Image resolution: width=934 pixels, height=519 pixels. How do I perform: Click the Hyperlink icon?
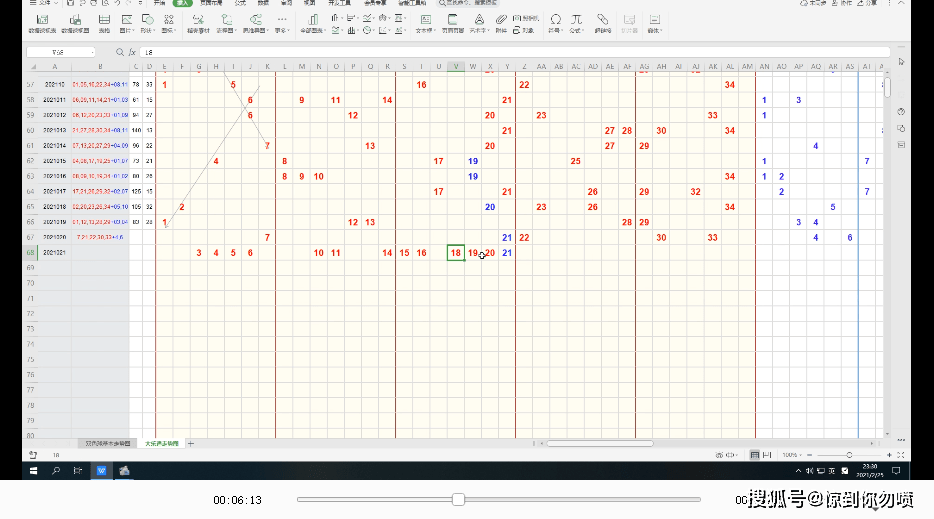pos(603,23)
